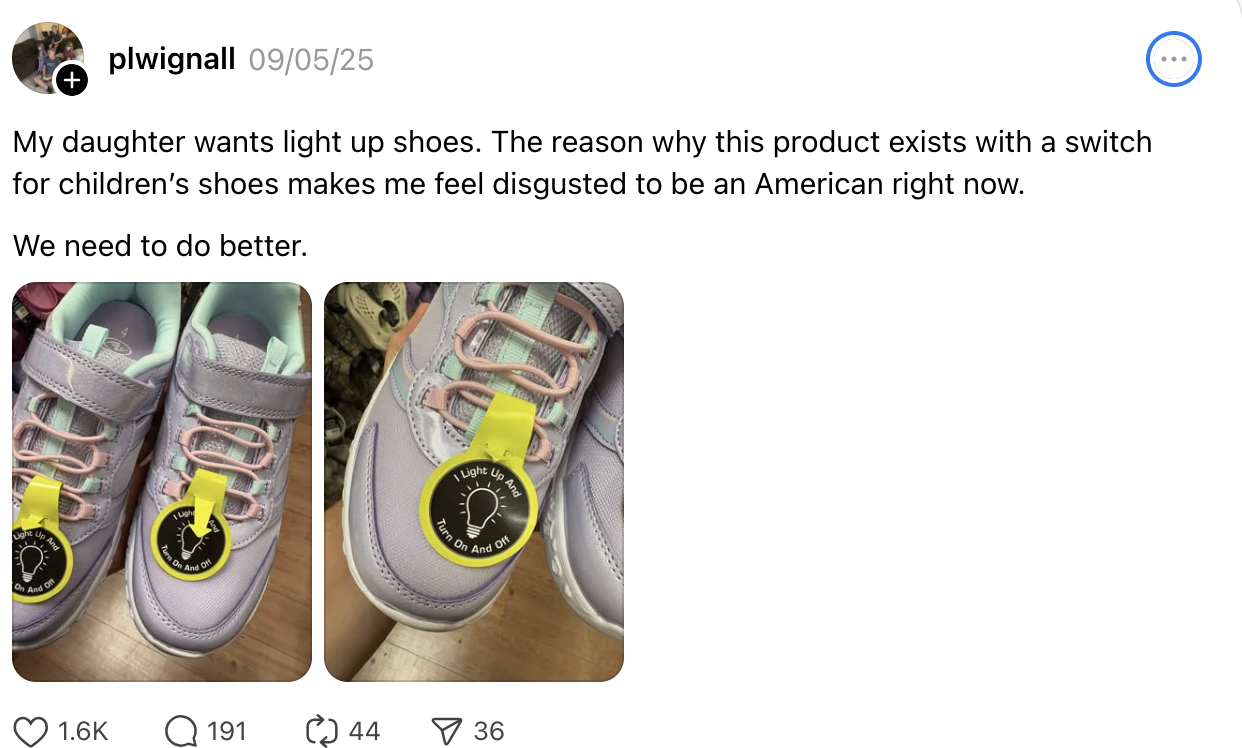
Task: Open the first photo of the purple shoe pair
Action: (x=162, y=482)
